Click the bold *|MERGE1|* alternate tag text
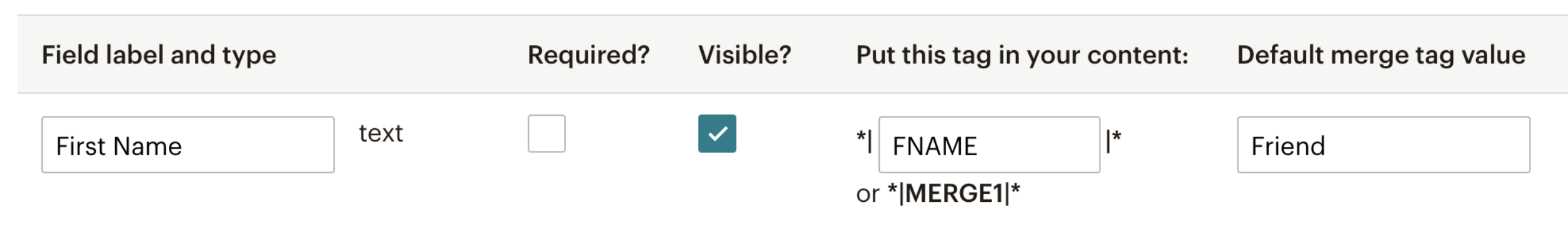The height and width of the screenshot is (229, 1568). click(953, 194)
